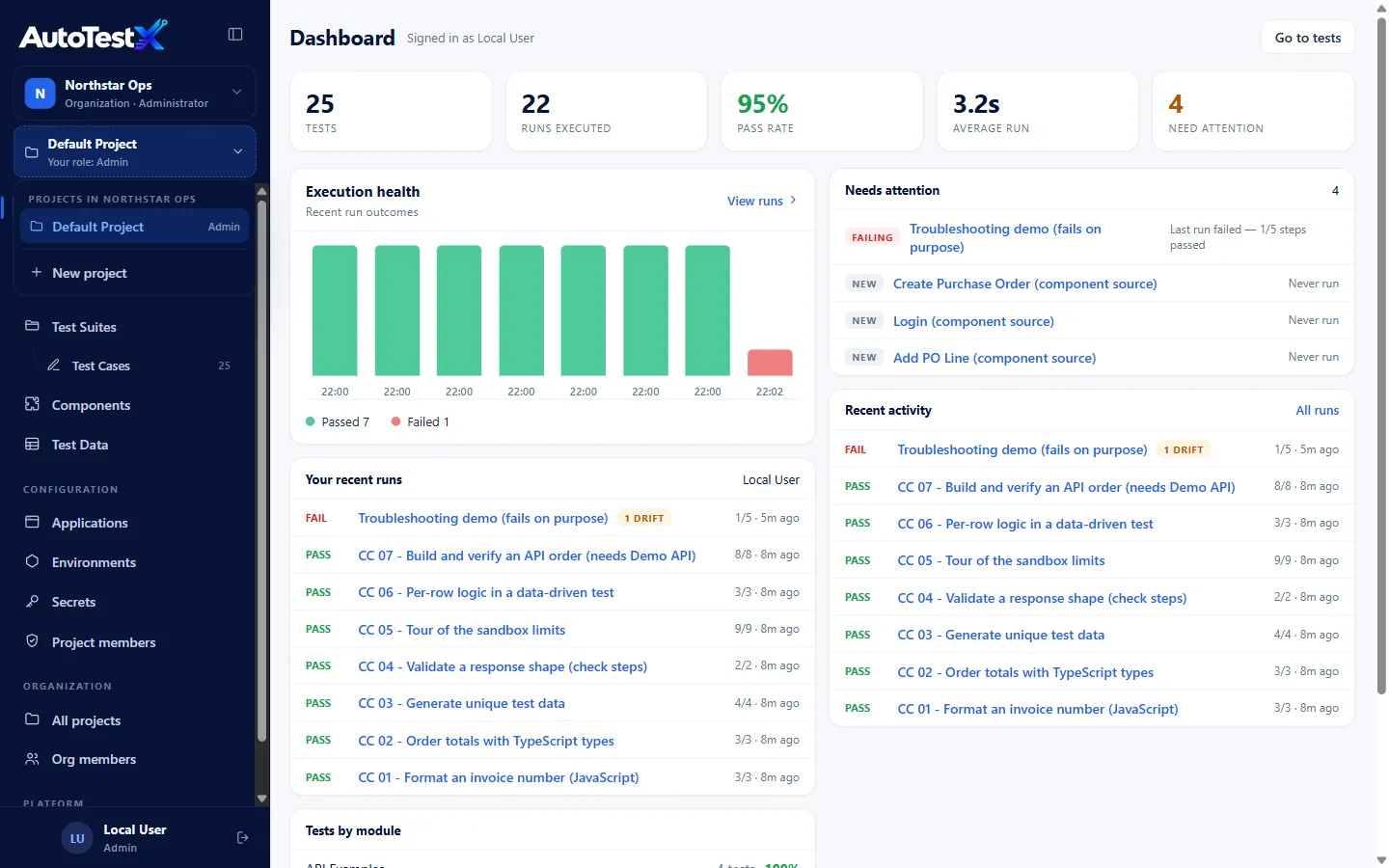Image resolution: width=1389 pixels, height=868 pixels.
Task: Click the Applications window icon
Action: [32, 522]
